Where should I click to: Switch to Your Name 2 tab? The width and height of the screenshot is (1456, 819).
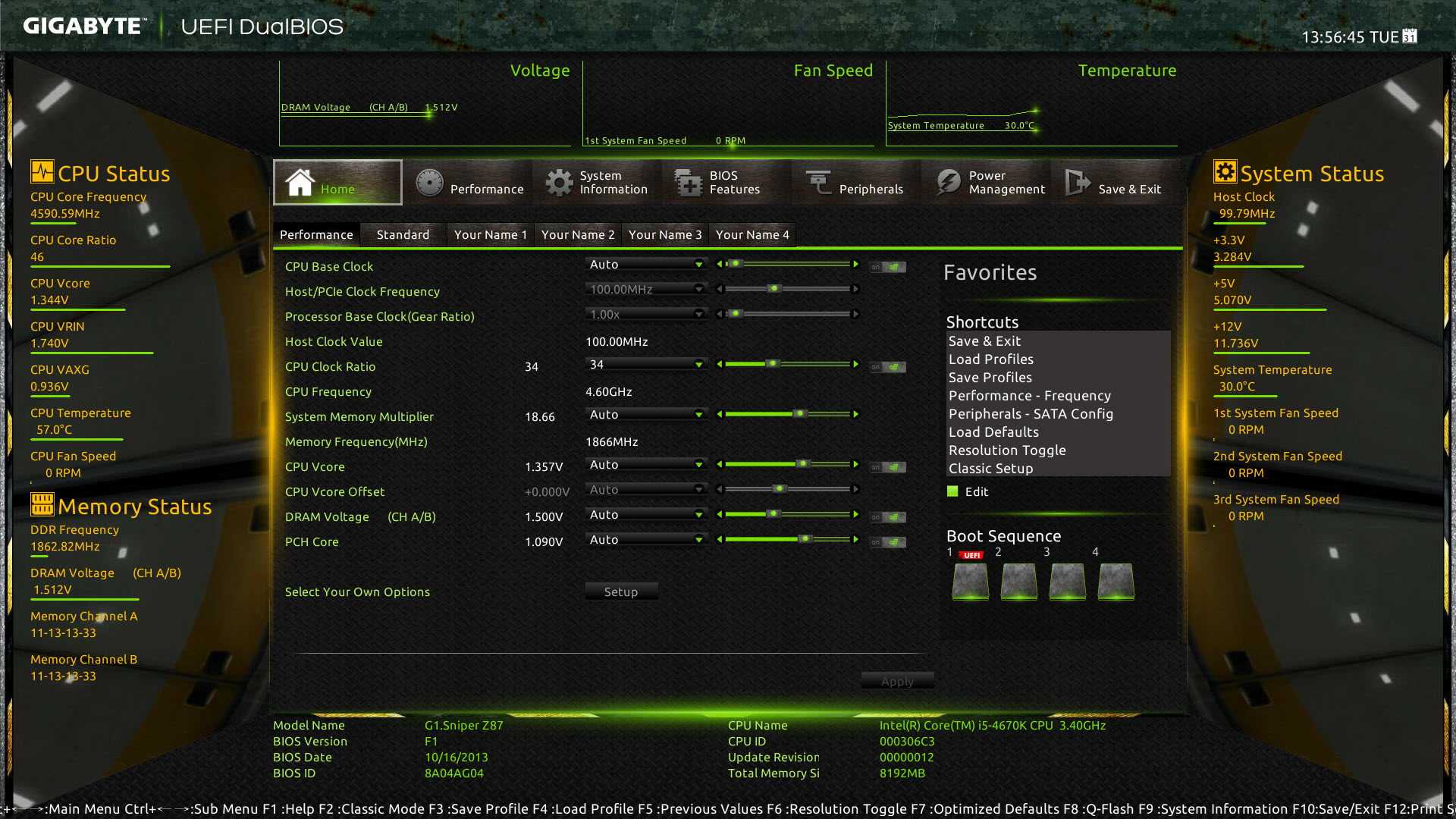(x=578, y=234)
